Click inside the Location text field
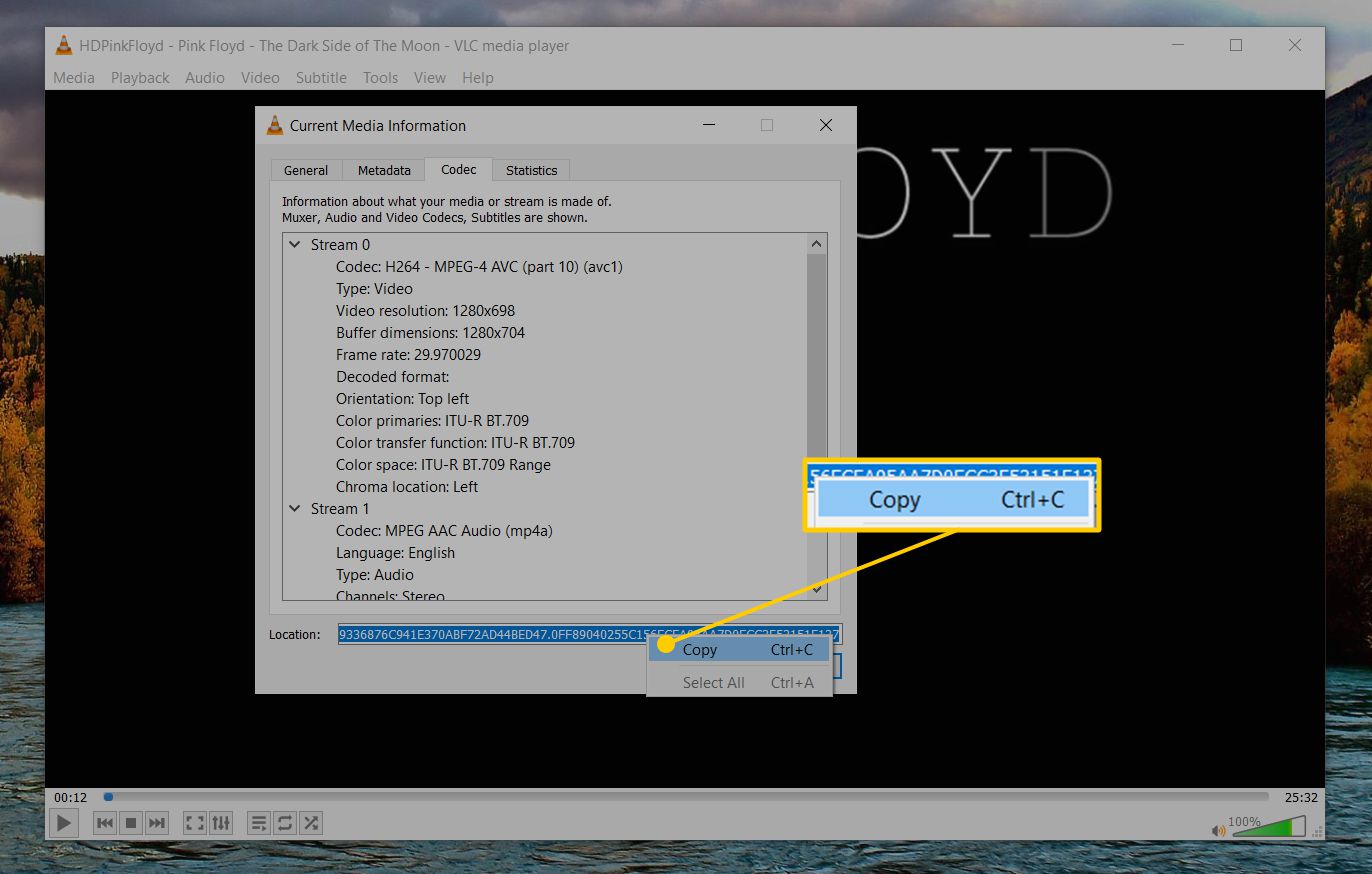1372x874 pixels. pos(590,634)
